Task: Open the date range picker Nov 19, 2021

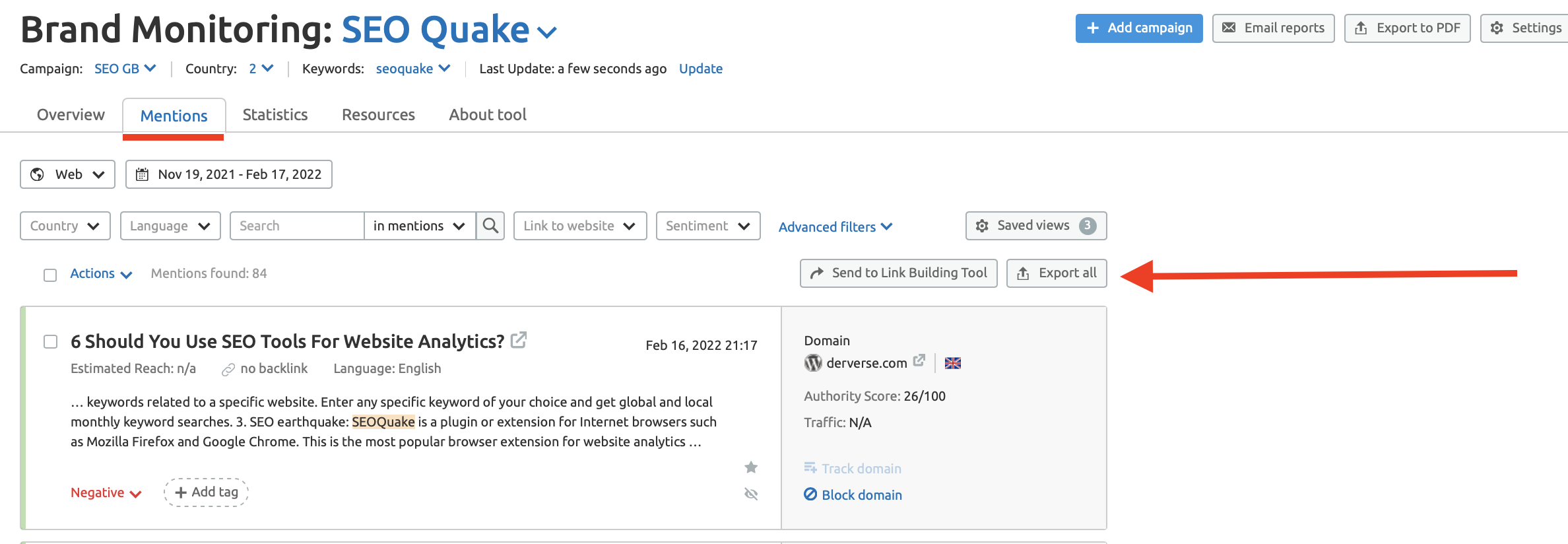Action: (x=229, y=174)
